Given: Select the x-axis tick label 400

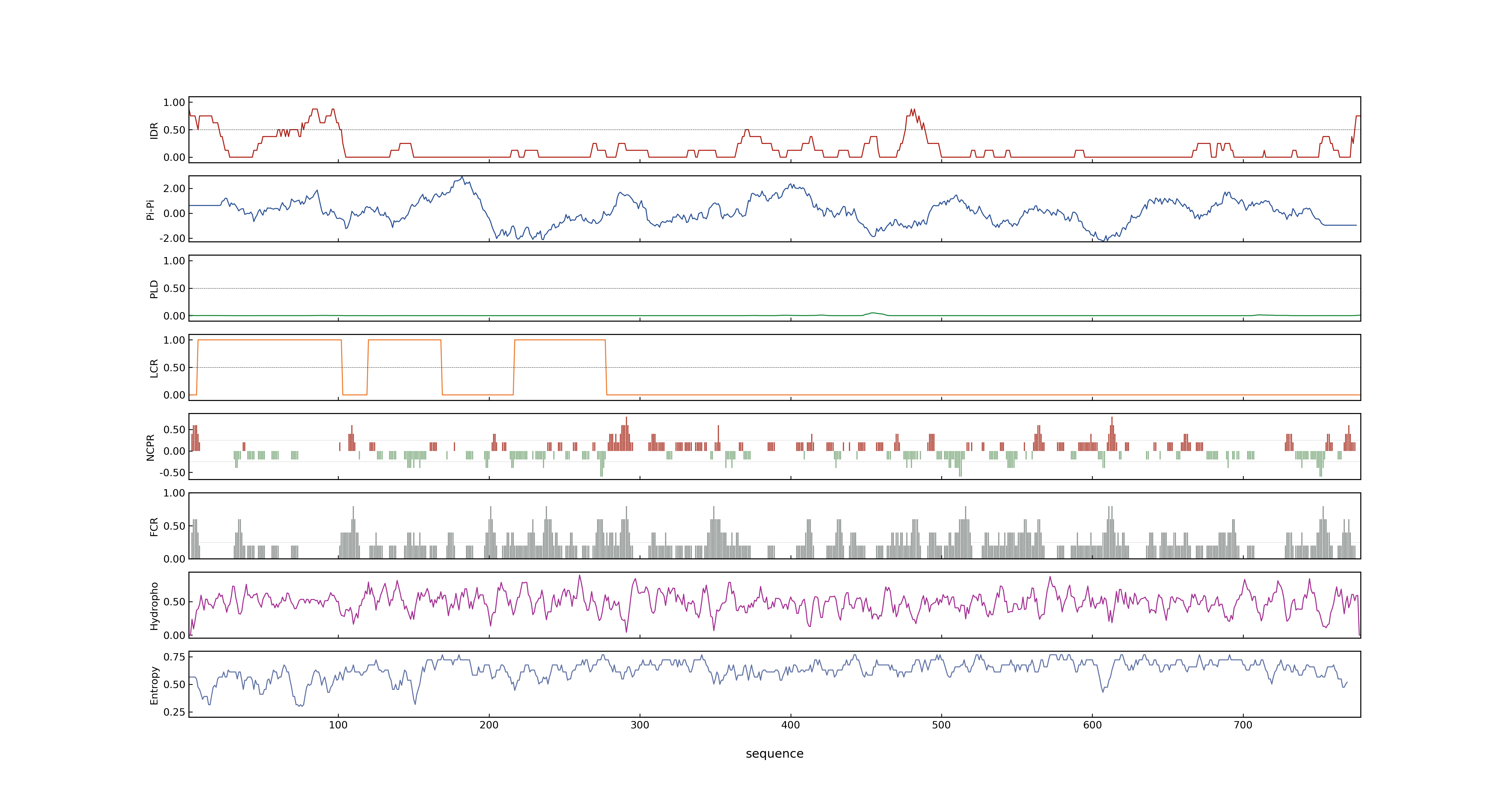Looking at the screenshot, I should coord(791,725).
